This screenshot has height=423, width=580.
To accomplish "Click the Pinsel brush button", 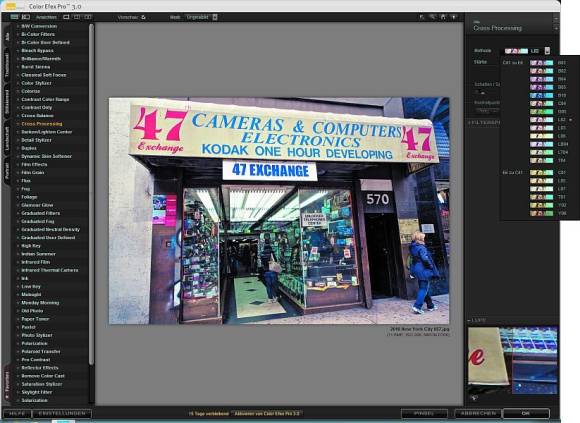I will click(424, 413).
